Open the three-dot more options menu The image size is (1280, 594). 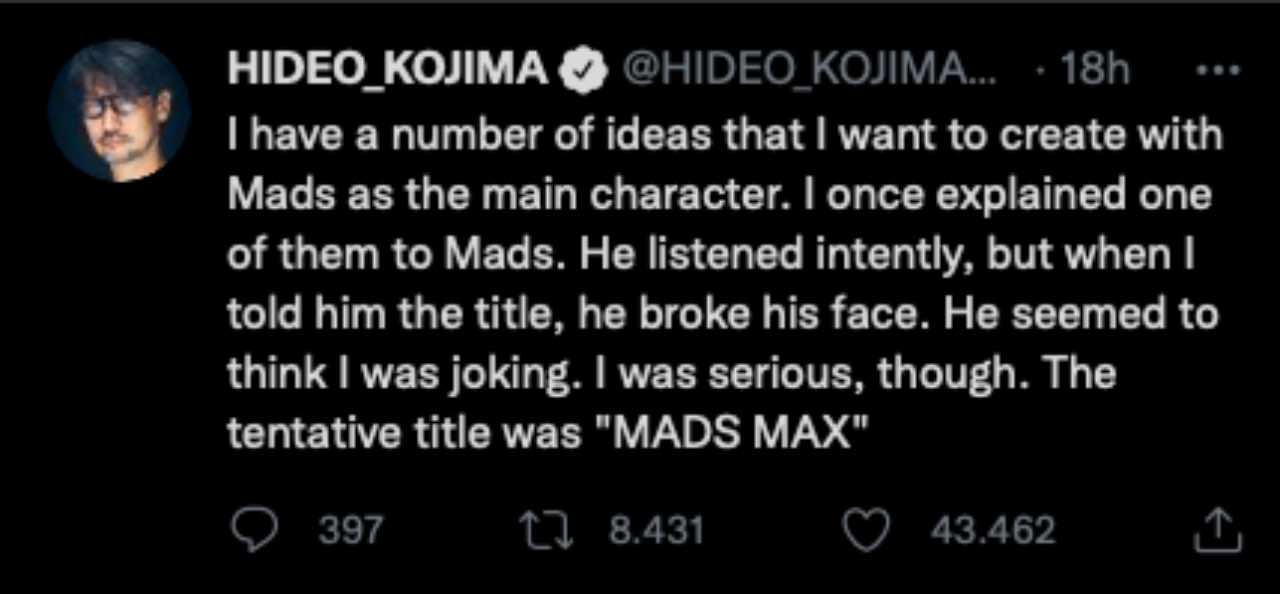click(x=1217, y=71)
